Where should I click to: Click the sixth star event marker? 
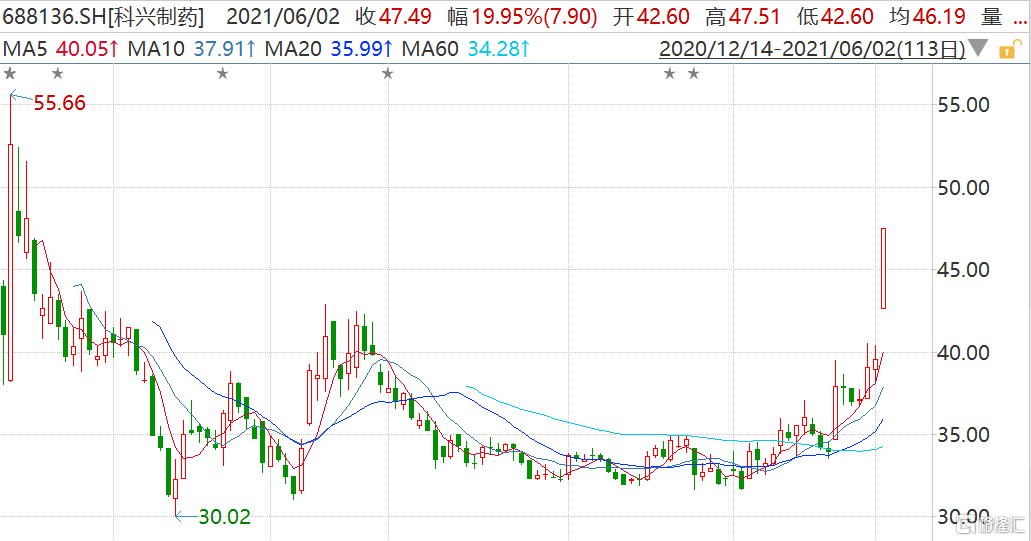click(x=694, y=74)
